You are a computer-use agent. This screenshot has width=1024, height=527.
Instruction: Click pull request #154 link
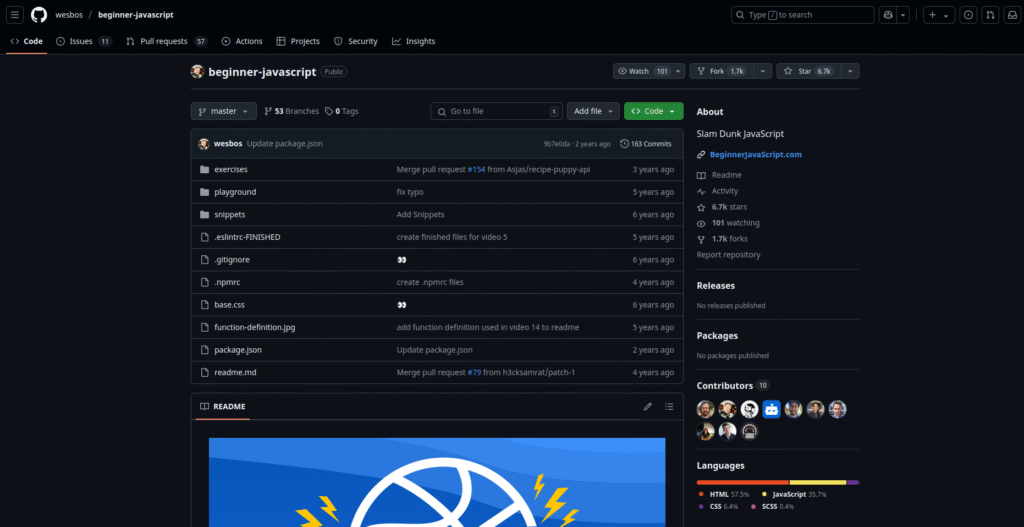[x=476, y=169]
